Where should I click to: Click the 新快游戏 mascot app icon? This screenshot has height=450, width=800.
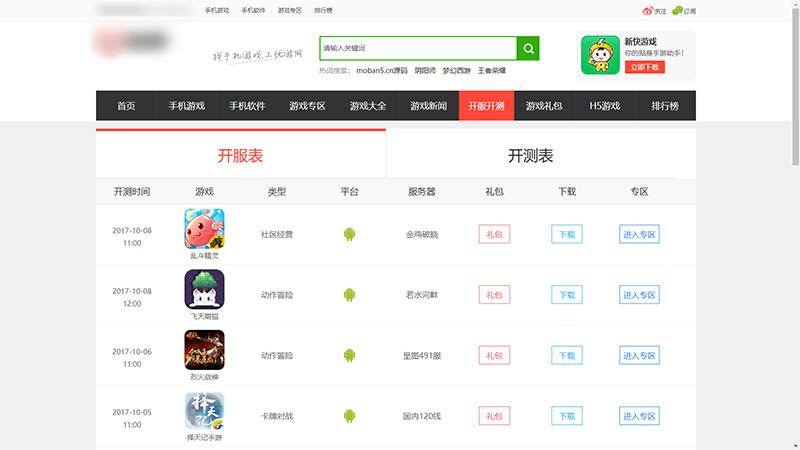tap(600, 55)
